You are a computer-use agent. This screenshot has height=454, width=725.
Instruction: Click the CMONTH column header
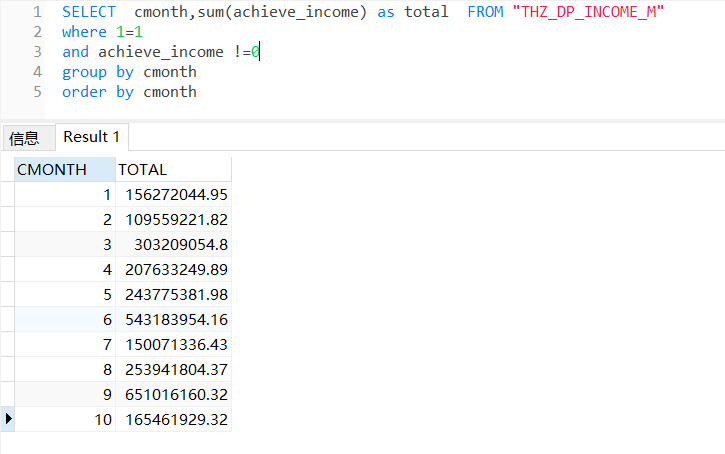(65, 170)
